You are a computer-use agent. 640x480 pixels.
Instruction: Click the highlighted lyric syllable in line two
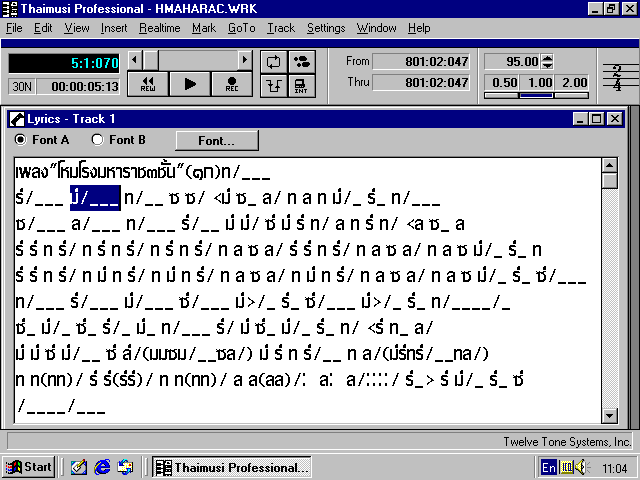coord(95,198)
